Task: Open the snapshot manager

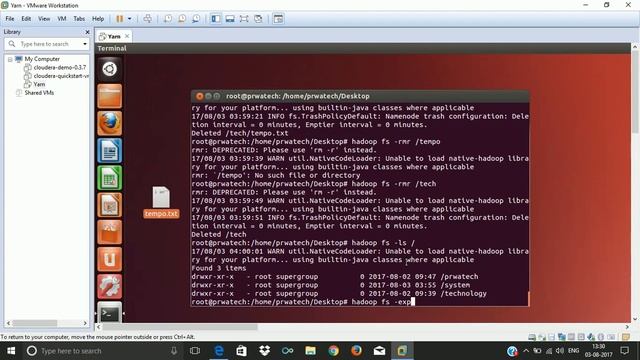Action: point(196,19)
